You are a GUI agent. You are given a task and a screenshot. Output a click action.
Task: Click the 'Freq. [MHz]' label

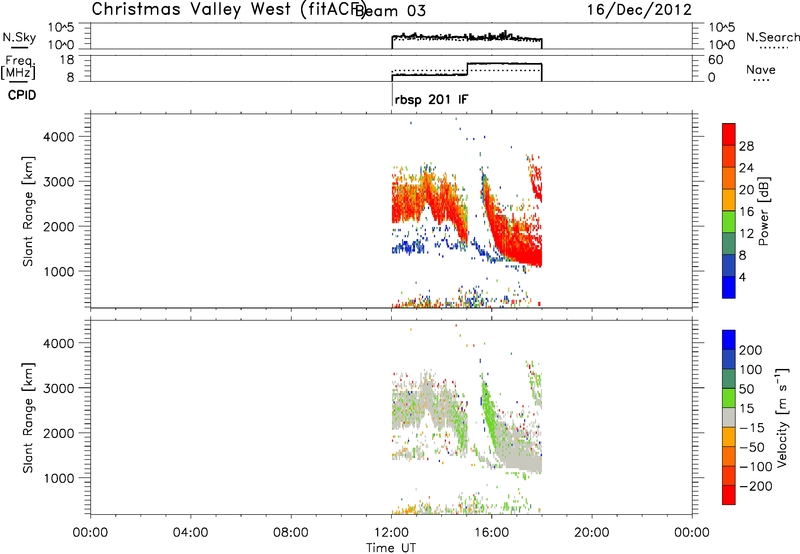point(18,67)
